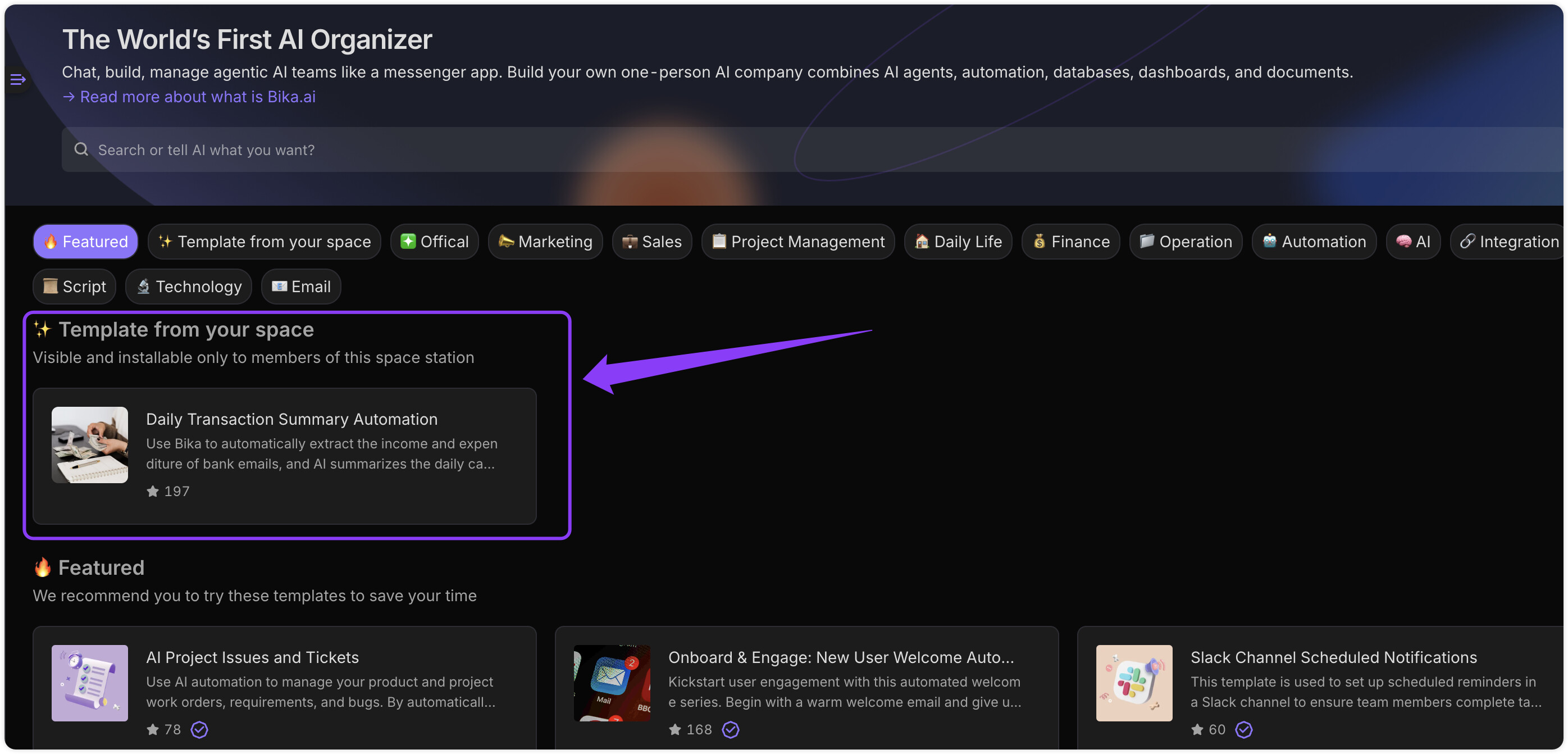The height and width of the screenshot is (754, 1568).
Task: Select the AI category pill
Action: coord(1413,242)
